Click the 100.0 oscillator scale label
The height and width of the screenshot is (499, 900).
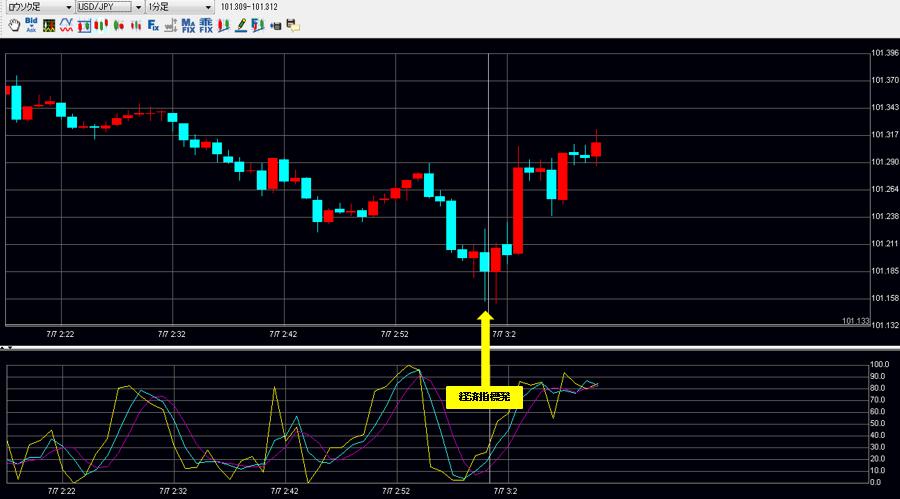pyautogui.click(x=879, y=364)
